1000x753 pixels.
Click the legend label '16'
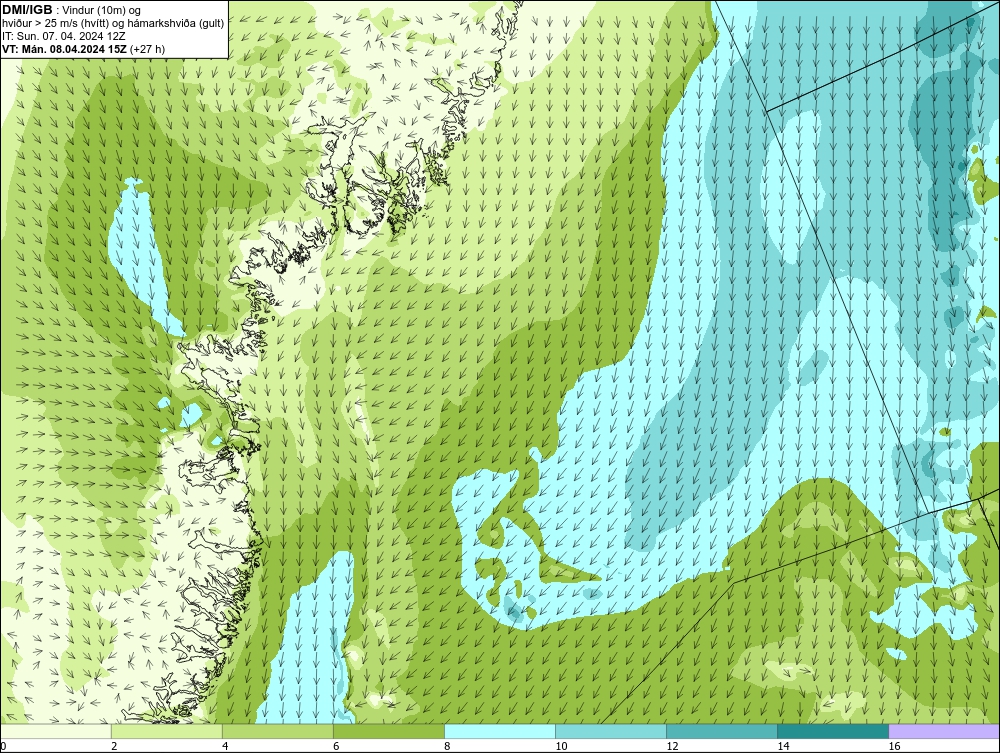(894, 746)
